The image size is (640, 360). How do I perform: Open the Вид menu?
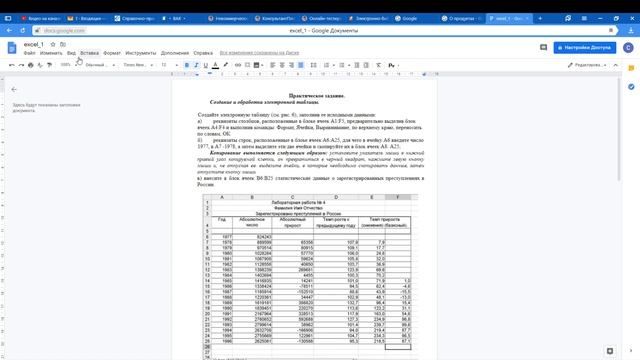[71, 53]
